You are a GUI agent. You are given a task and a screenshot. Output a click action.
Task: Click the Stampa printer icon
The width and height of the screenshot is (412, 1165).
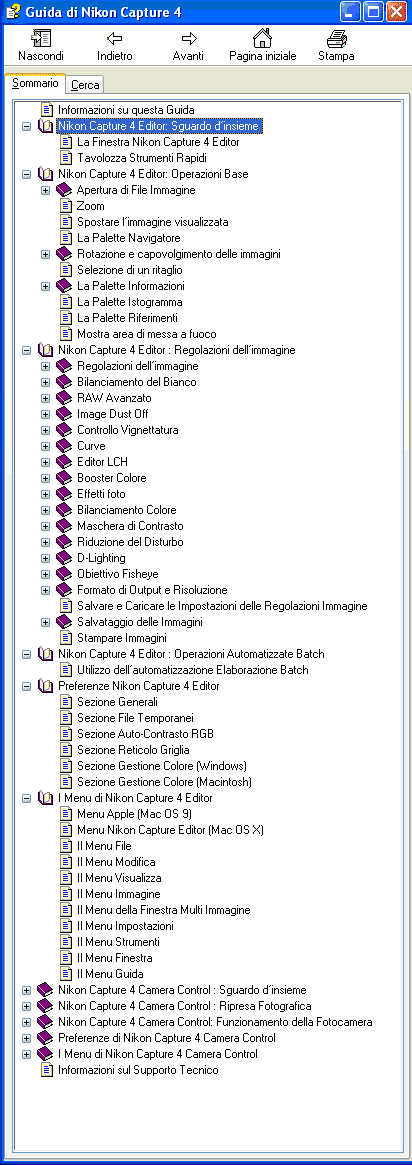[336, 38]
